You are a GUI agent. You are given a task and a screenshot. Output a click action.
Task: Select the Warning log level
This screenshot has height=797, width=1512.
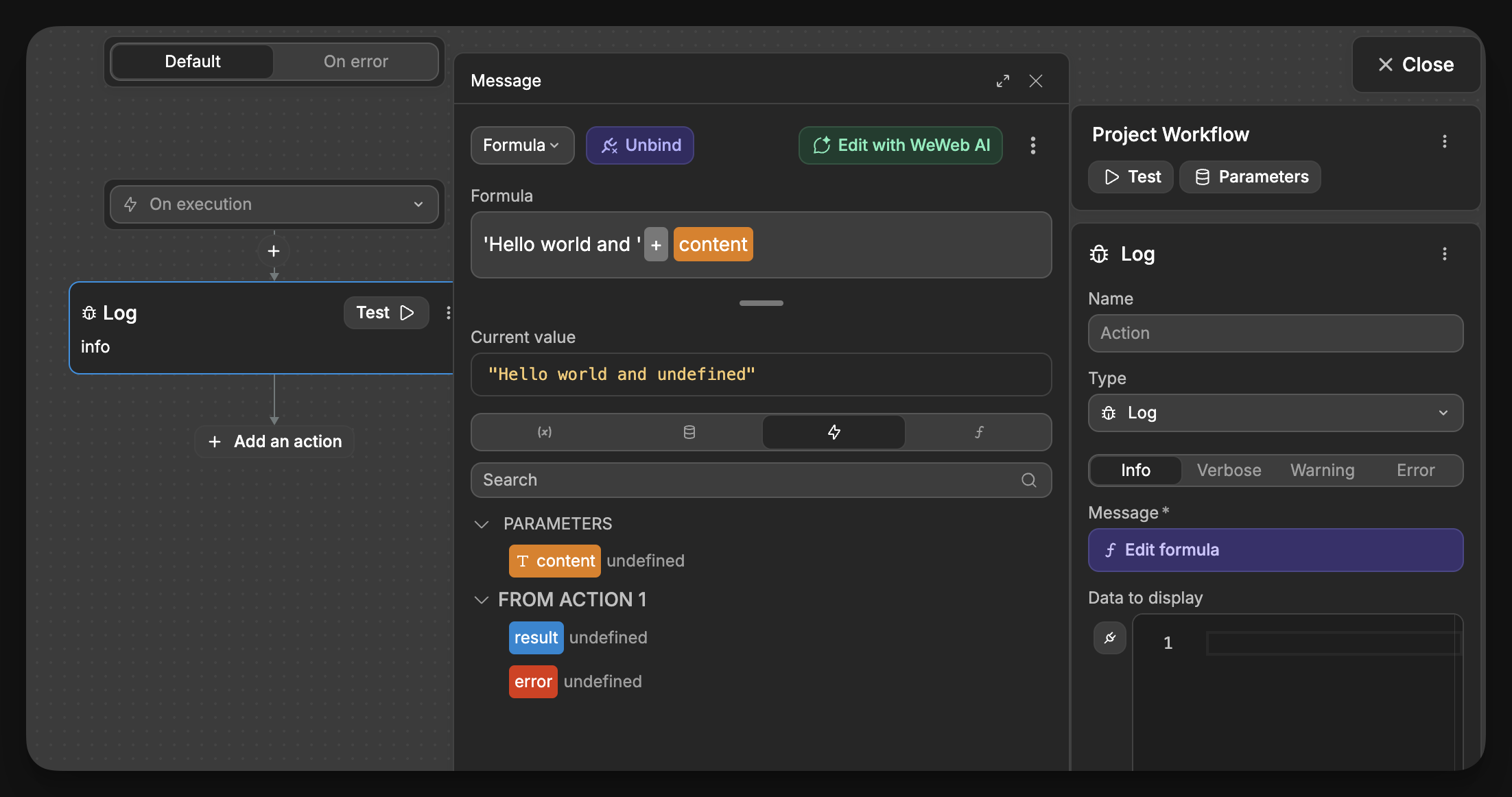(1323, 470)
